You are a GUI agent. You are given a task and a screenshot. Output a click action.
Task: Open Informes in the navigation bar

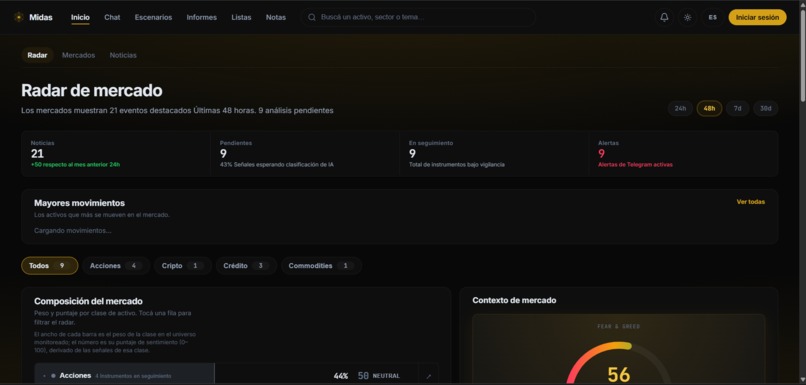click(x=202, y=17)
